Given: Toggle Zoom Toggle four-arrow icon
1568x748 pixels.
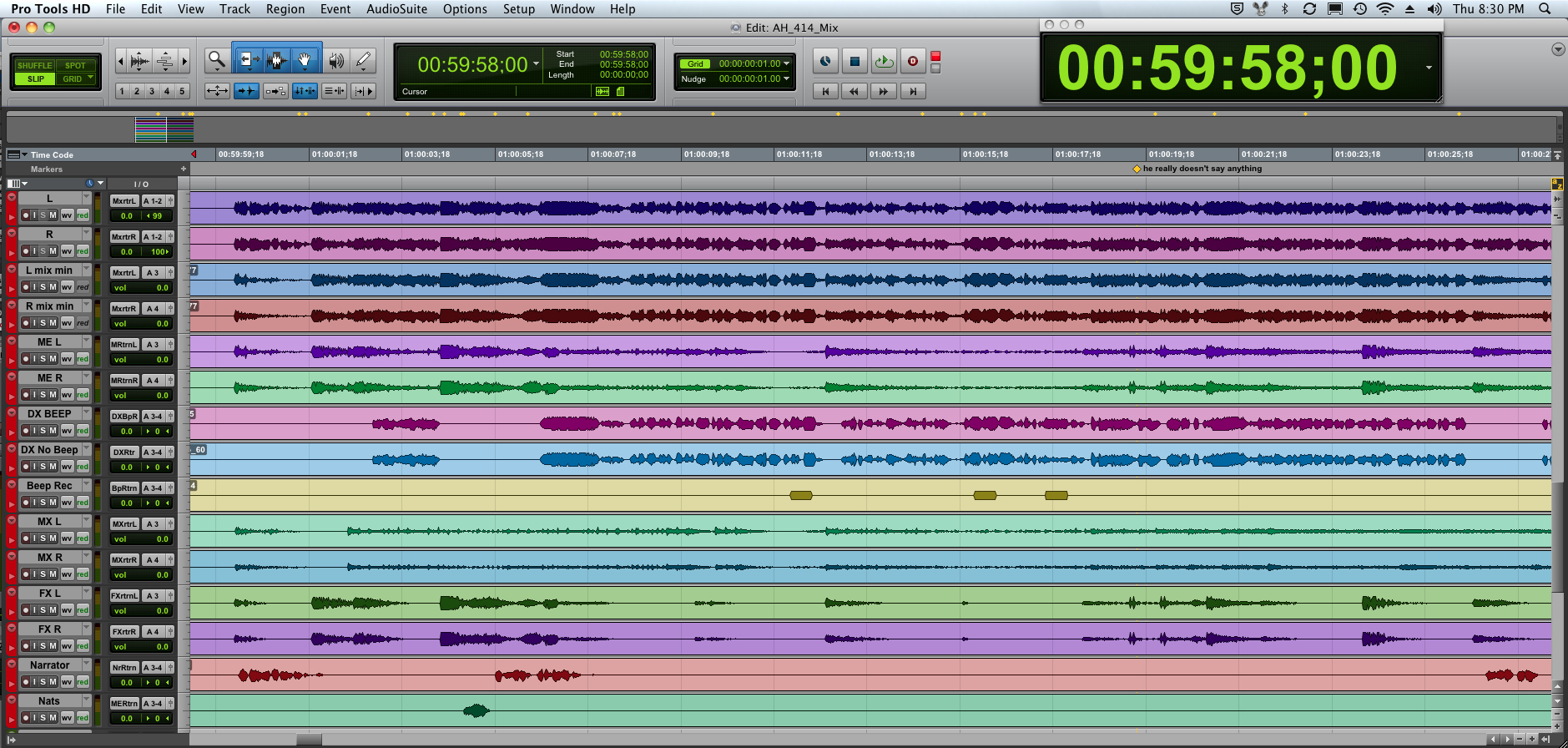Looking at the screenshot, I should (x=217, y=90).
